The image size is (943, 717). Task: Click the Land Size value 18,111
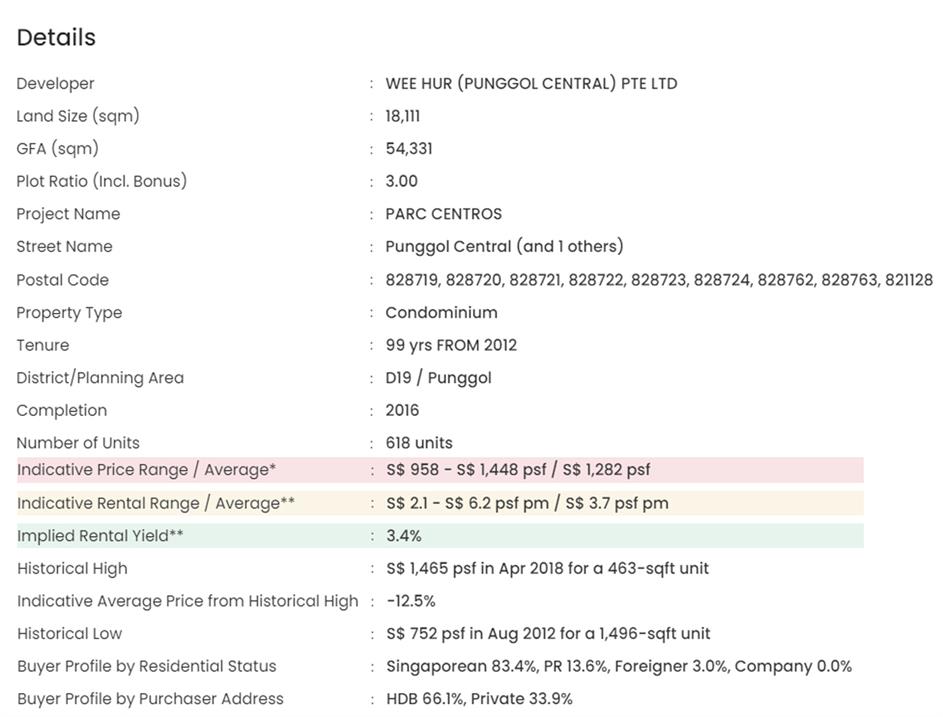click(402, 116)
